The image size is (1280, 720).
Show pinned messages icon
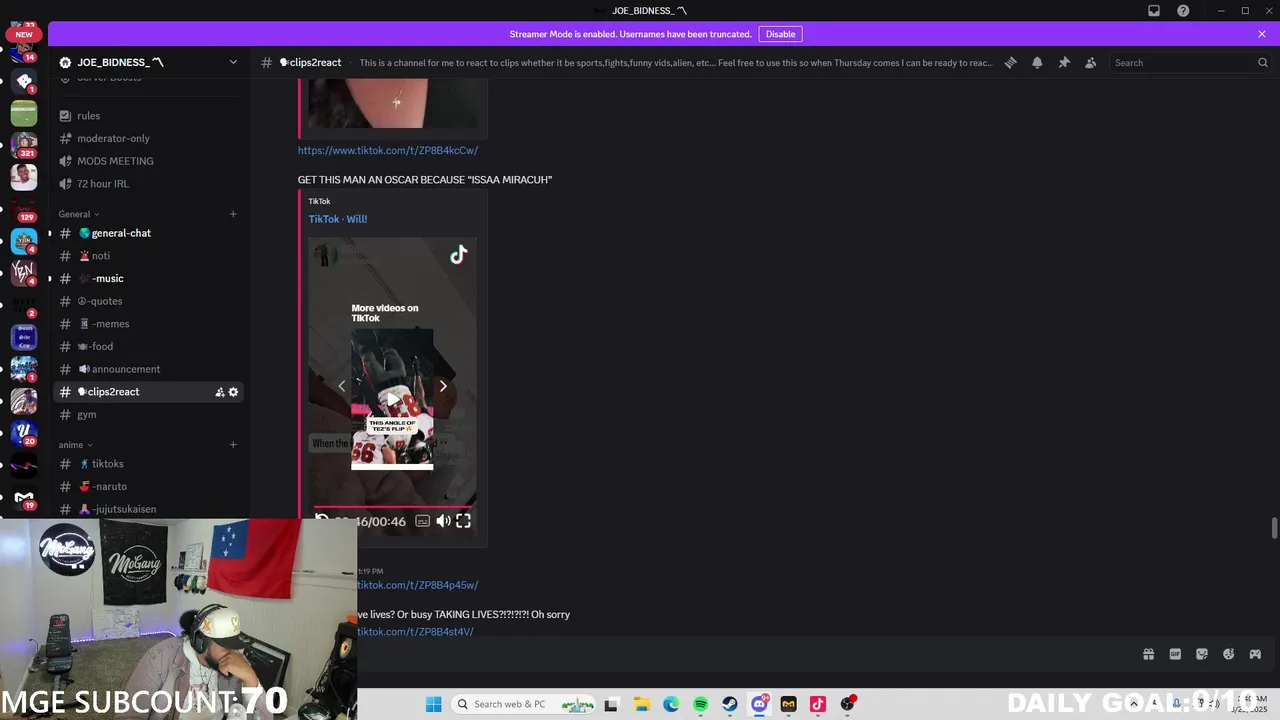pyautogui.click(x=1064, y=62)
